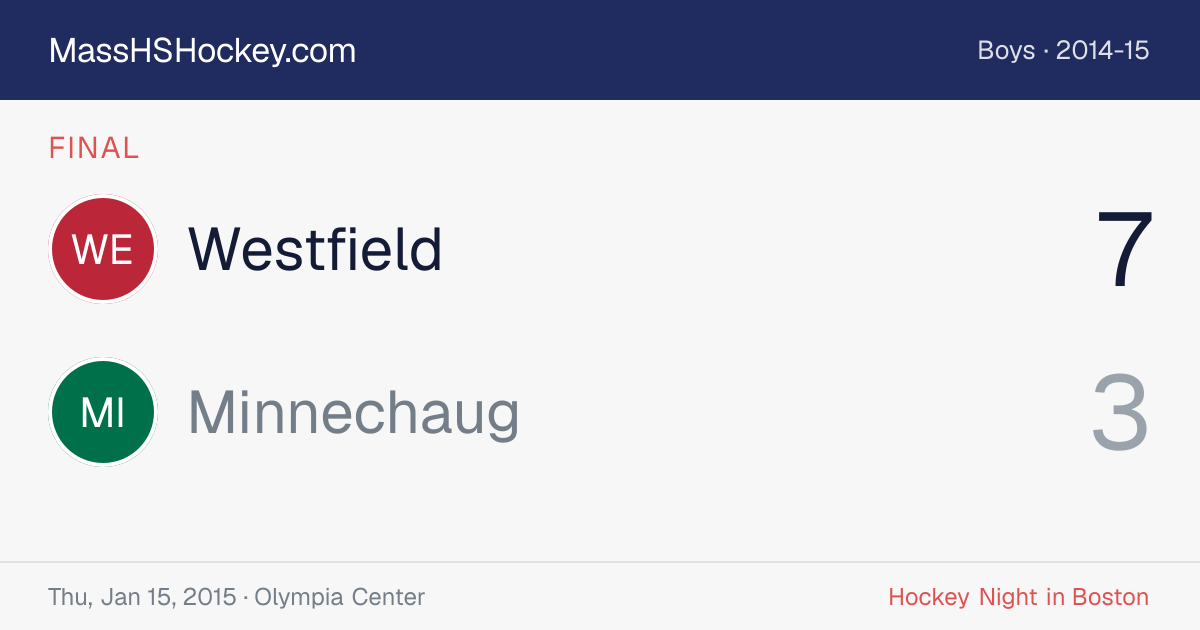Open the Westfield team name
Viewport: 1200px width, 630px height.
point(315,249)
